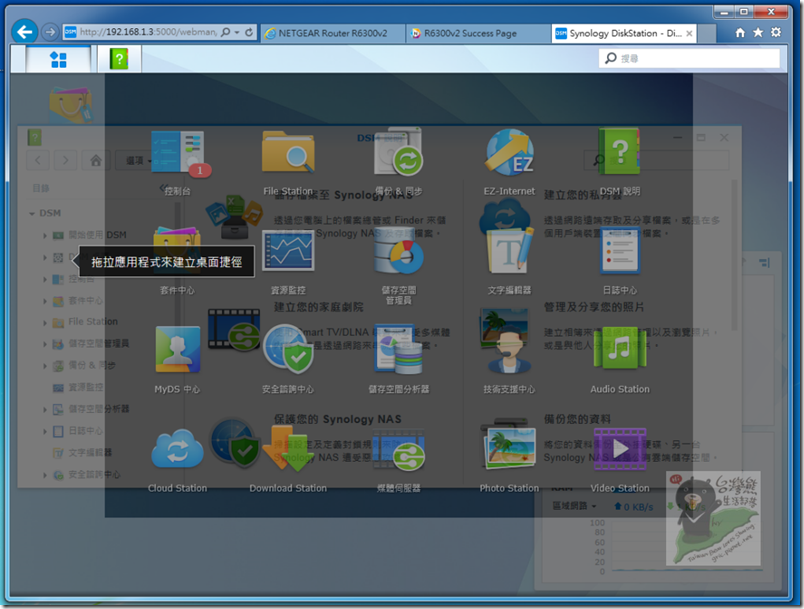Open browser settings gear icon
This screenshot has width=804, height=609.
pyautogui.click(x=776, y=33)
